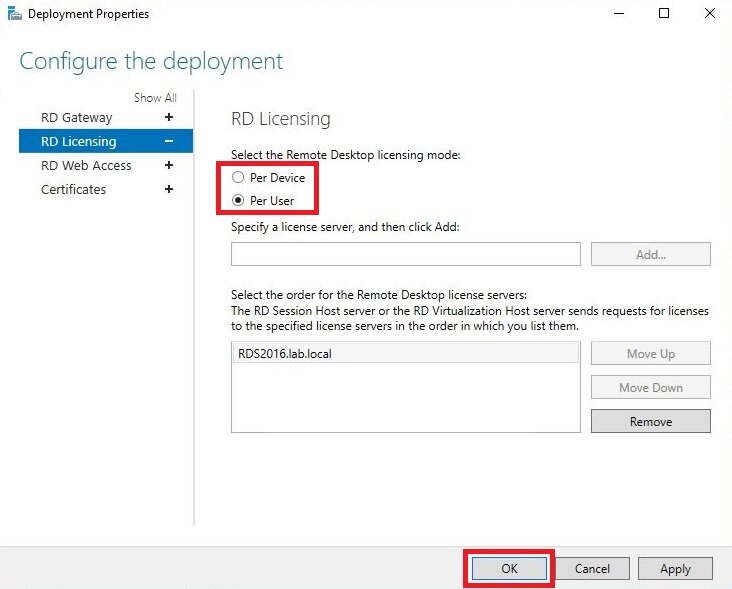Viewport: 732px width, 589px height.
Task: Open the Certificates section
Action: (x=73, y=189)
